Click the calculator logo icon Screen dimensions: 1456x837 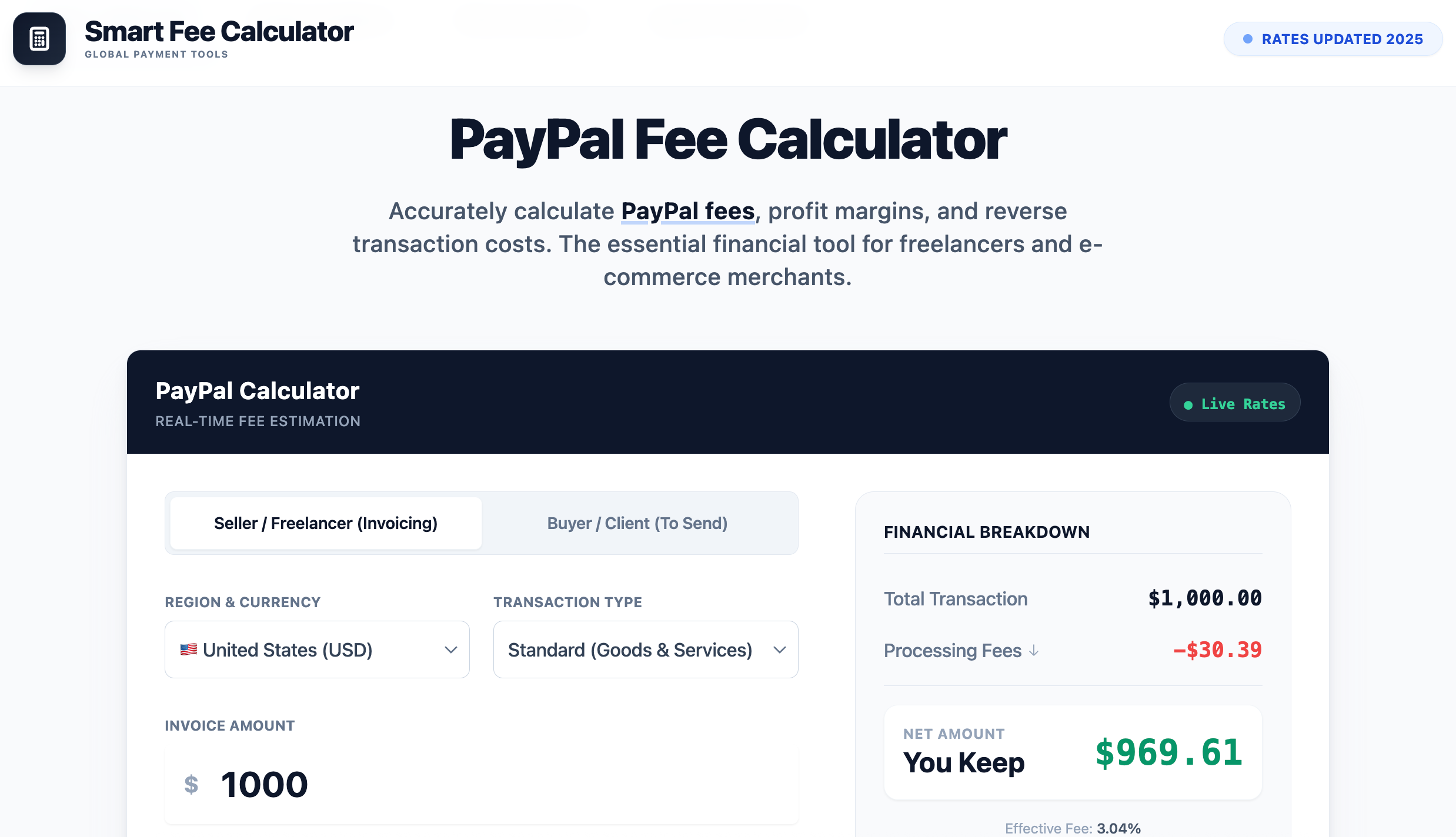(x=39, y=39)
